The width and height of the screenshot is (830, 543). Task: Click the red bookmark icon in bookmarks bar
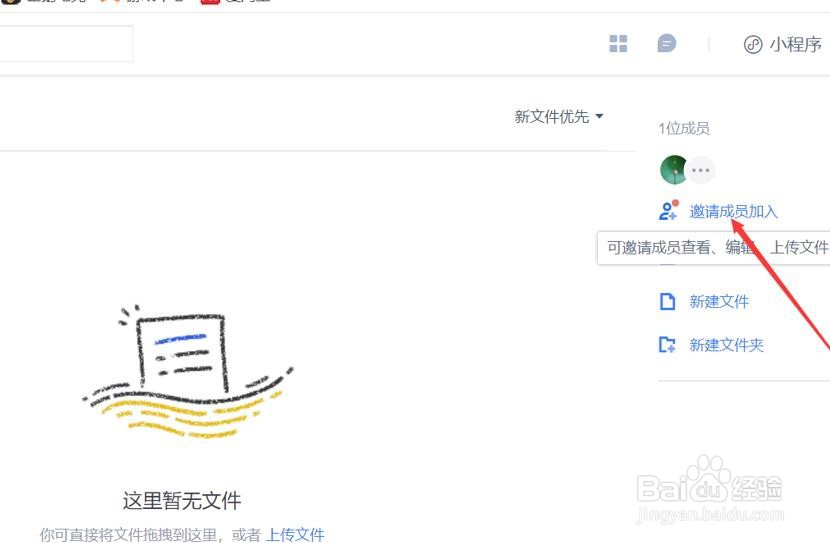(x=210, y=2)
